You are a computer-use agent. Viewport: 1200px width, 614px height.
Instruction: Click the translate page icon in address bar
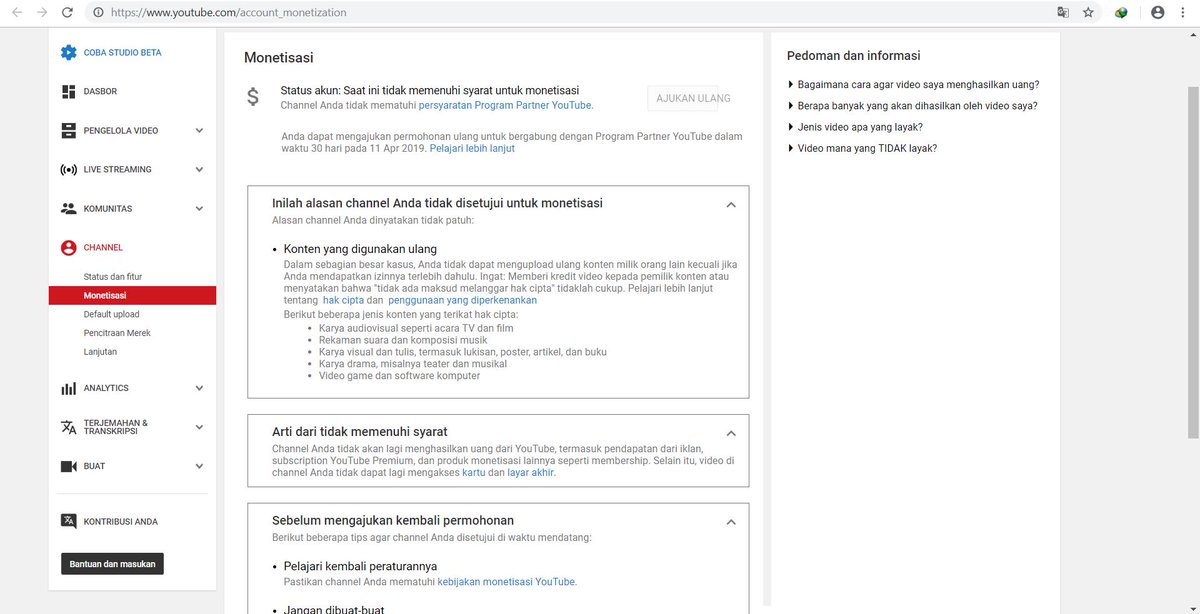[x=1063, y=13]
